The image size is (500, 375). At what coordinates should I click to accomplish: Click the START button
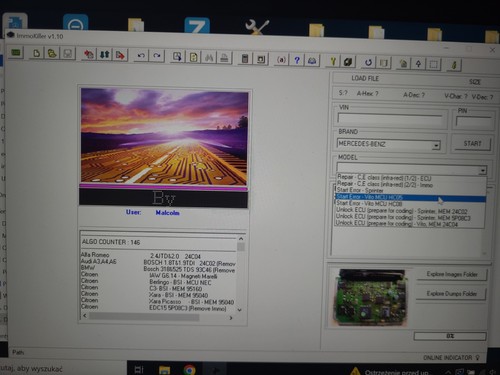point(472,144)
